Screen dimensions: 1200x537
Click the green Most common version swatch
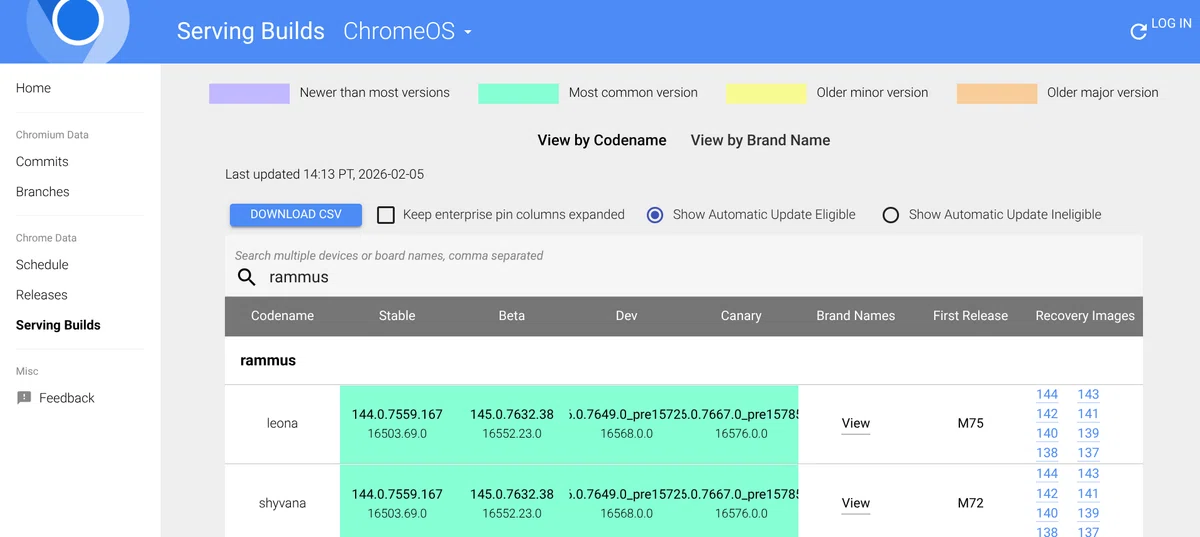pos(518,93)
